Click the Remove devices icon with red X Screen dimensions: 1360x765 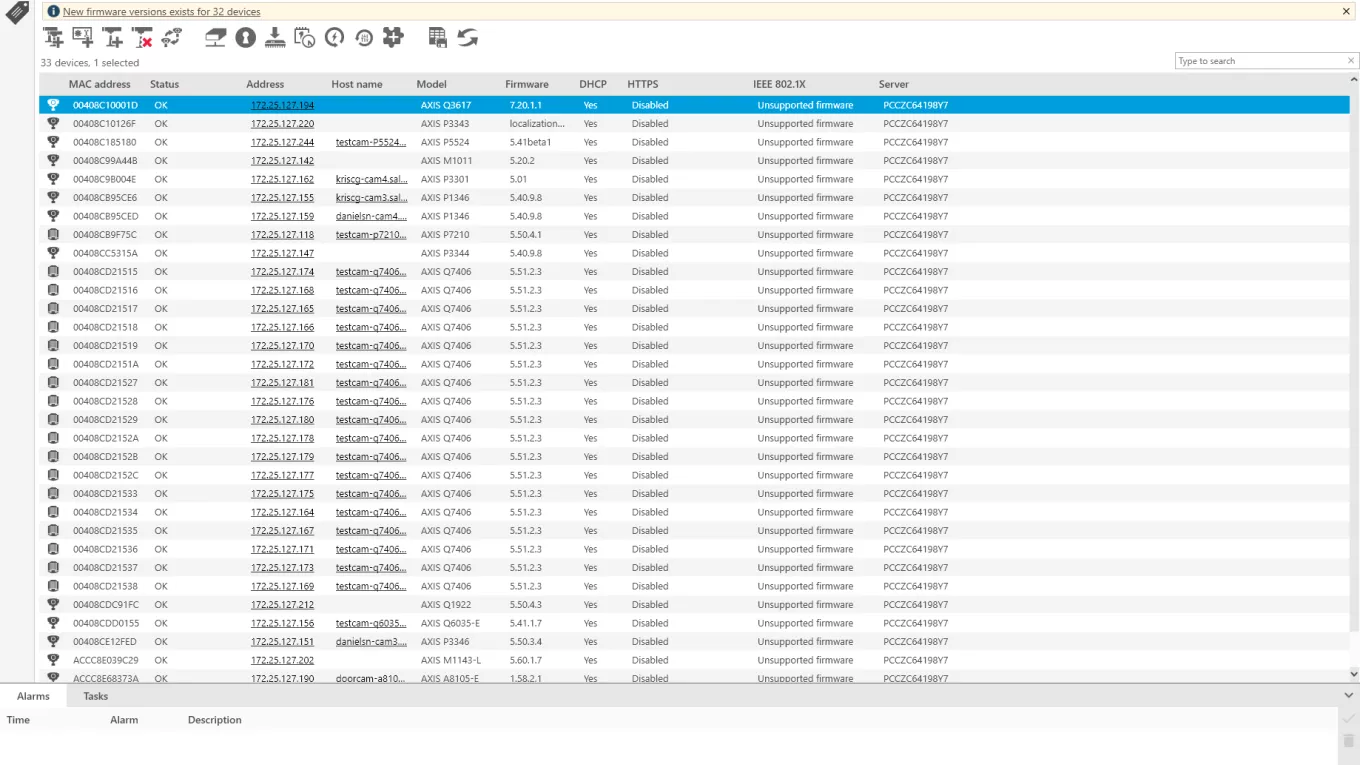(x=142, y=38)
